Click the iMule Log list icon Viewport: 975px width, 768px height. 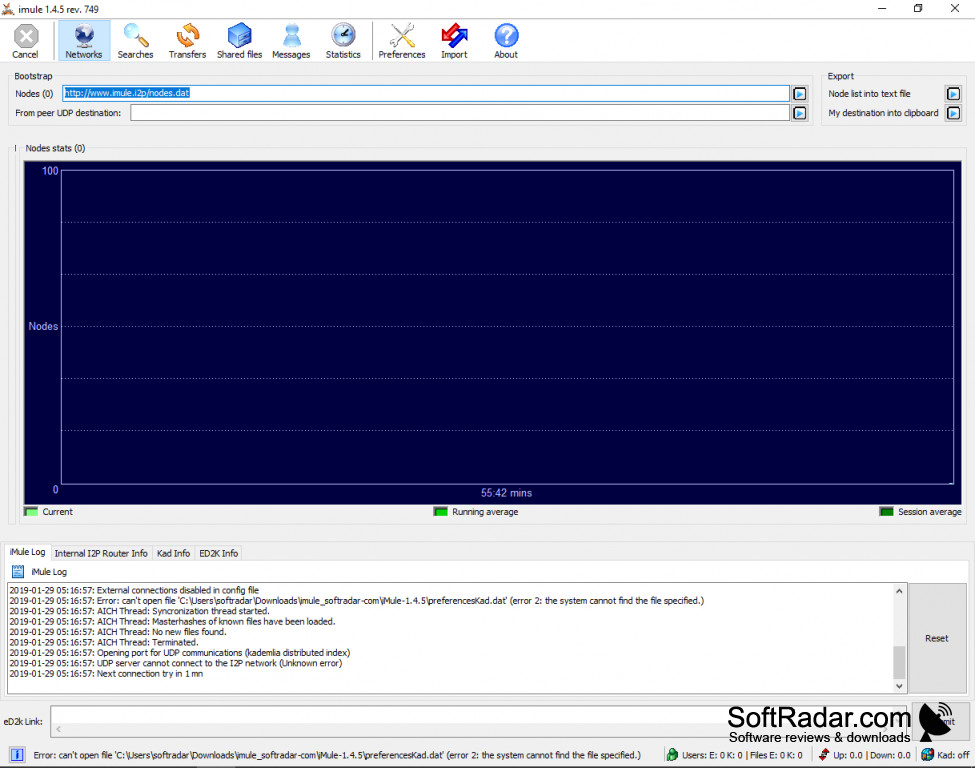(x=18, y=571)
